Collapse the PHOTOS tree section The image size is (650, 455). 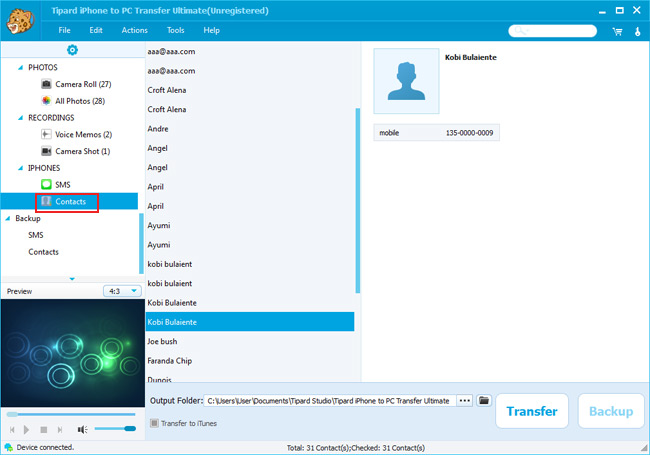[x=20, y=68]
